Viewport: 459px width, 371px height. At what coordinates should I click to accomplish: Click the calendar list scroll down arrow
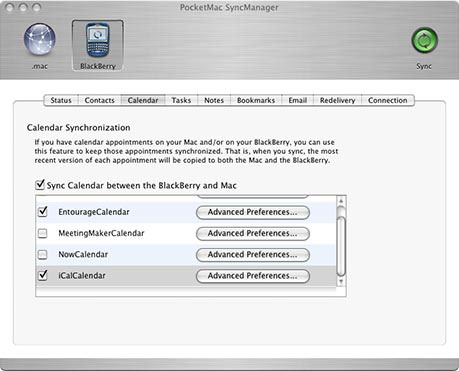click(x=341, y=282)
